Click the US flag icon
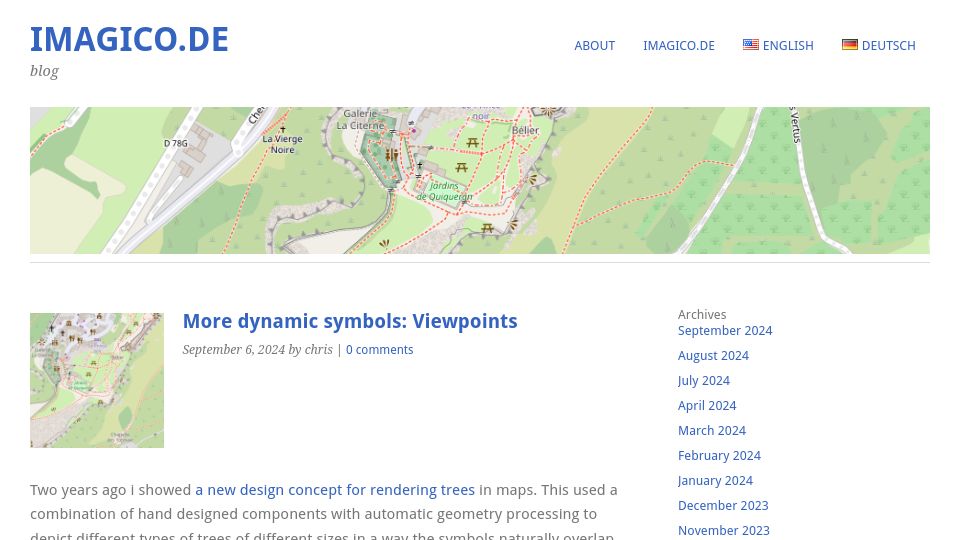960x540 pixels. 751,44
